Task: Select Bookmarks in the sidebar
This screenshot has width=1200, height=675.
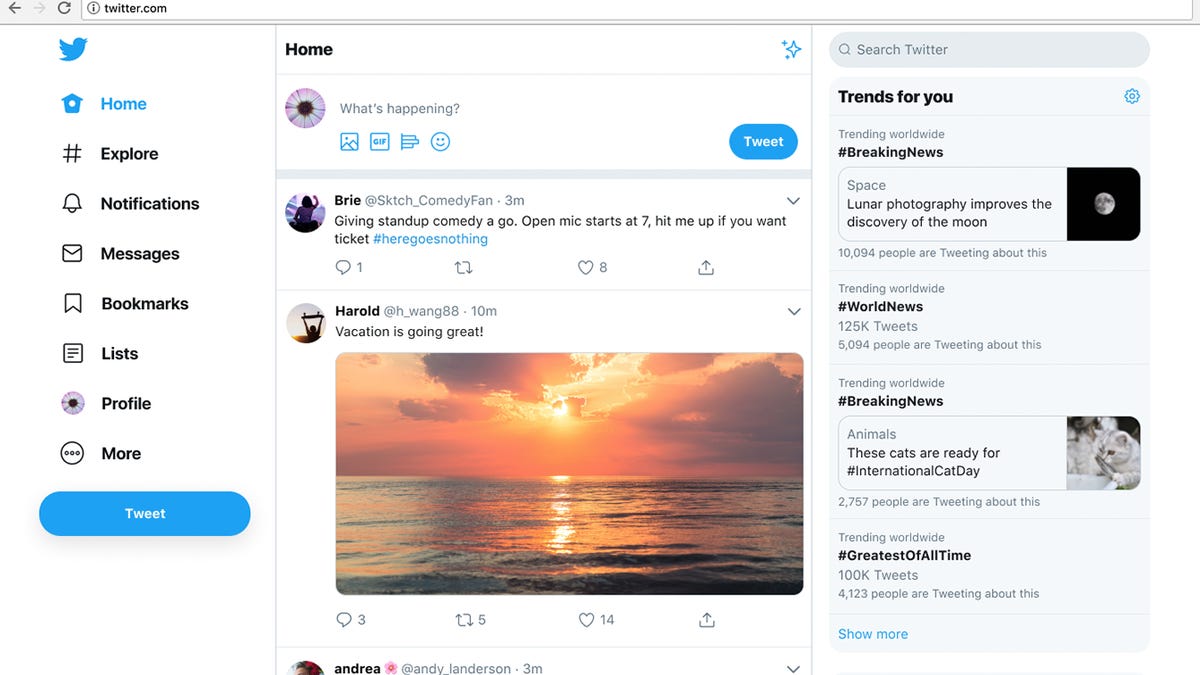Action: click(x=143, y=303)
